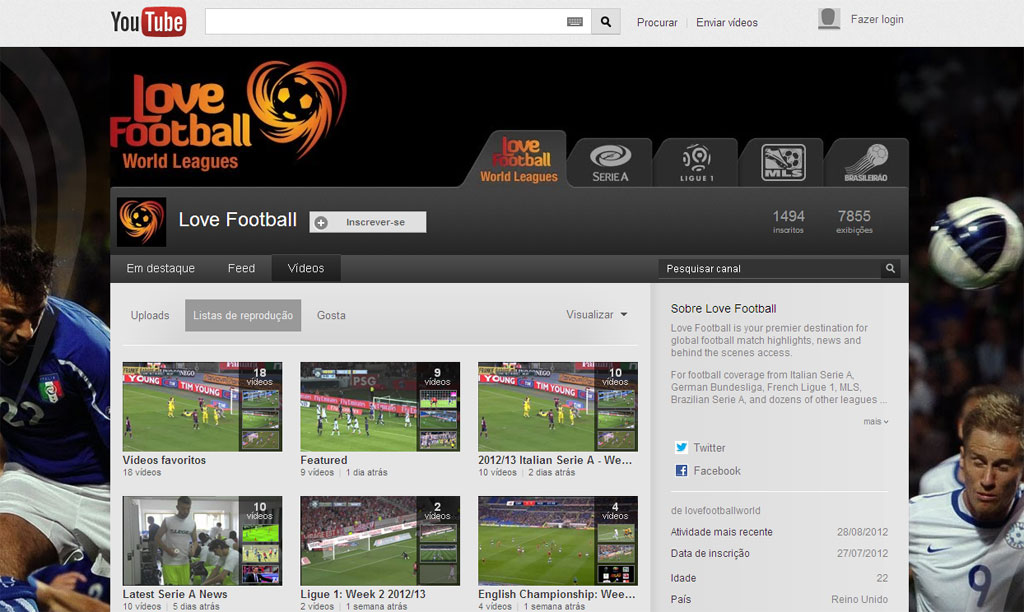The width and height of the screenshot is (1024, 612).
Task: Open the Featured playlist thumbnail
Action: coord(380,406)
